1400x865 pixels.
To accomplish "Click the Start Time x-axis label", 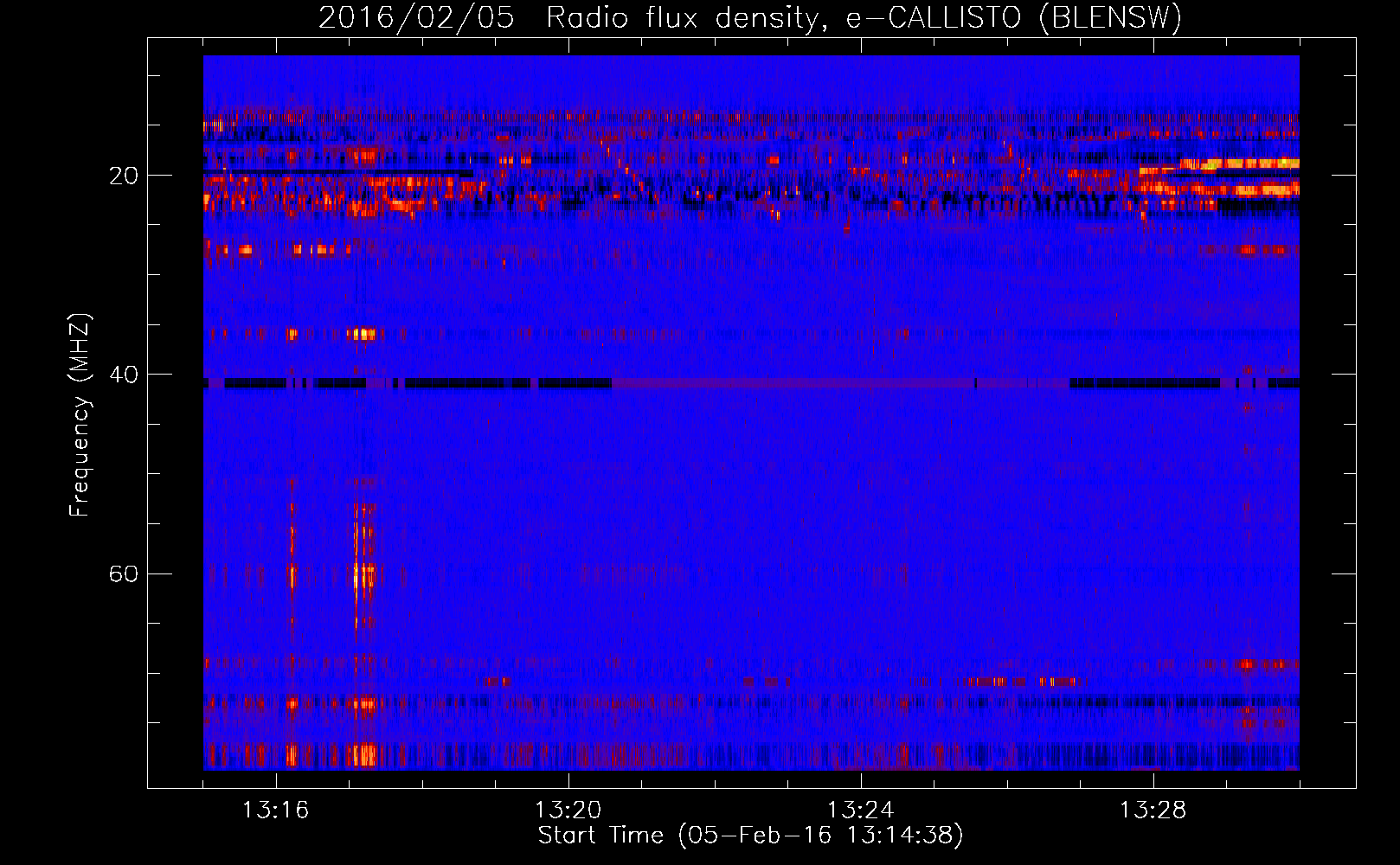I will 750,836.
